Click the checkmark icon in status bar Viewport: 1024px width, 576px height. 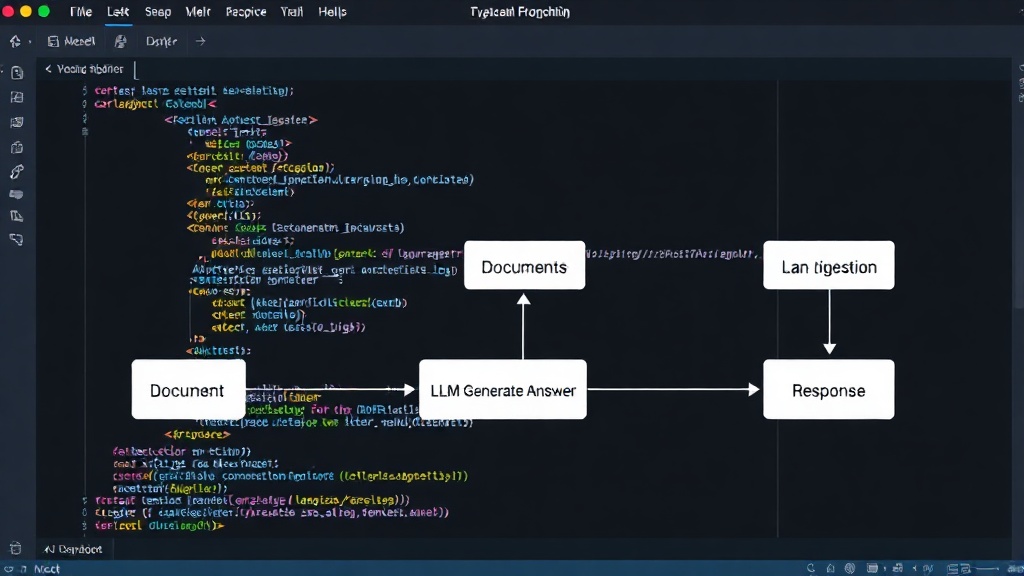click(x=928, y=568)
